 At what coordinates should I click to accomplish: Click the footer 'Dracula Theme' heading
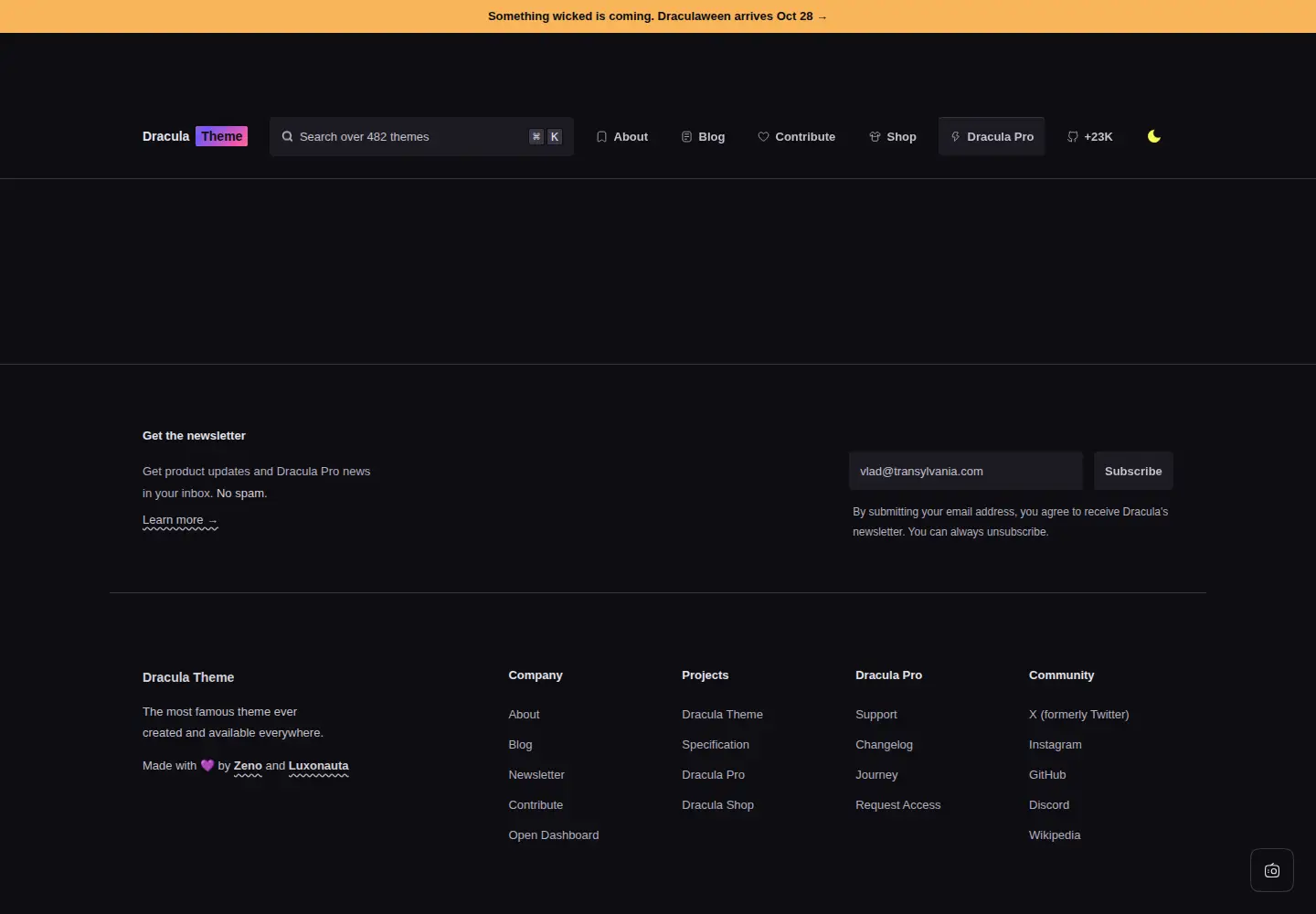click(x=188, y=677)
